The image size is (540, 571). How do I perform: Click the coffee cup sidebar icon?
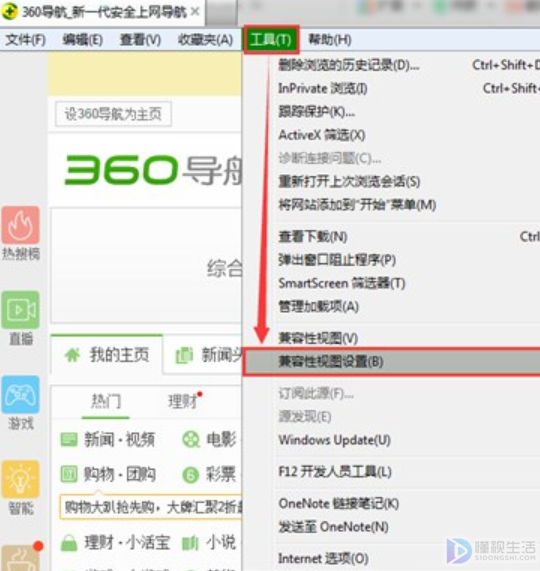20,559
